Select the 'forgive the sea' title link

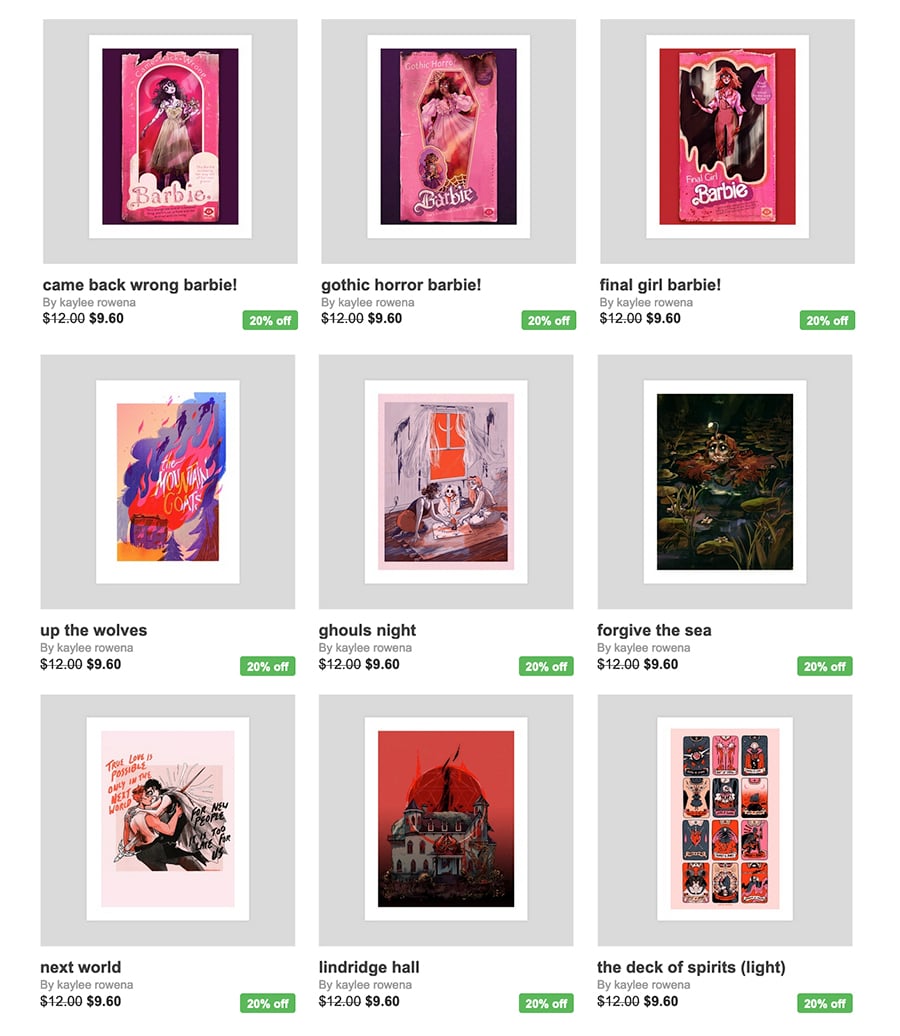tap(654, 630)
